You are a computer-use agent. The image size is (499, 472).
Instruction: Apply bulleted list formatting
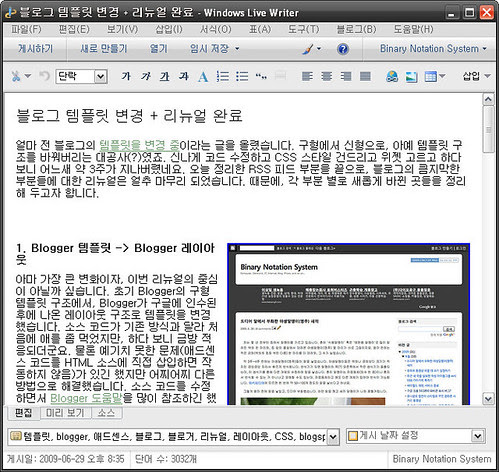pyautogui.click(x=242, y=76)
